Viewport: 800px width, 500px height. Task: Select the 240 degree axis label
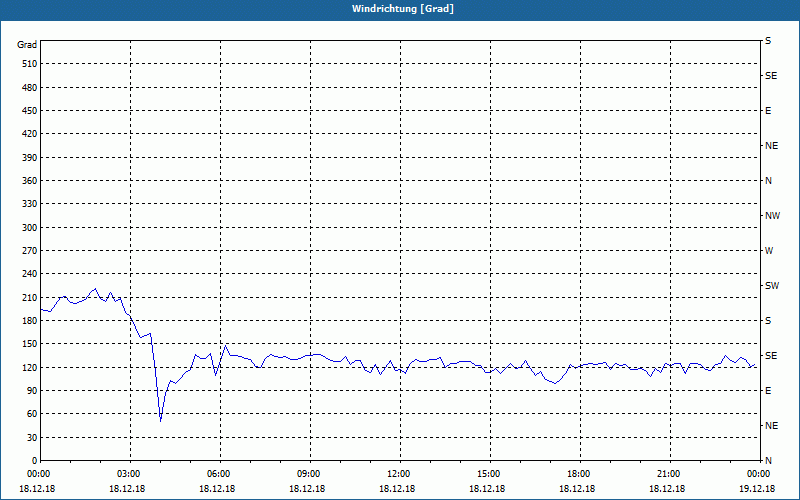[x=30, y=273]
